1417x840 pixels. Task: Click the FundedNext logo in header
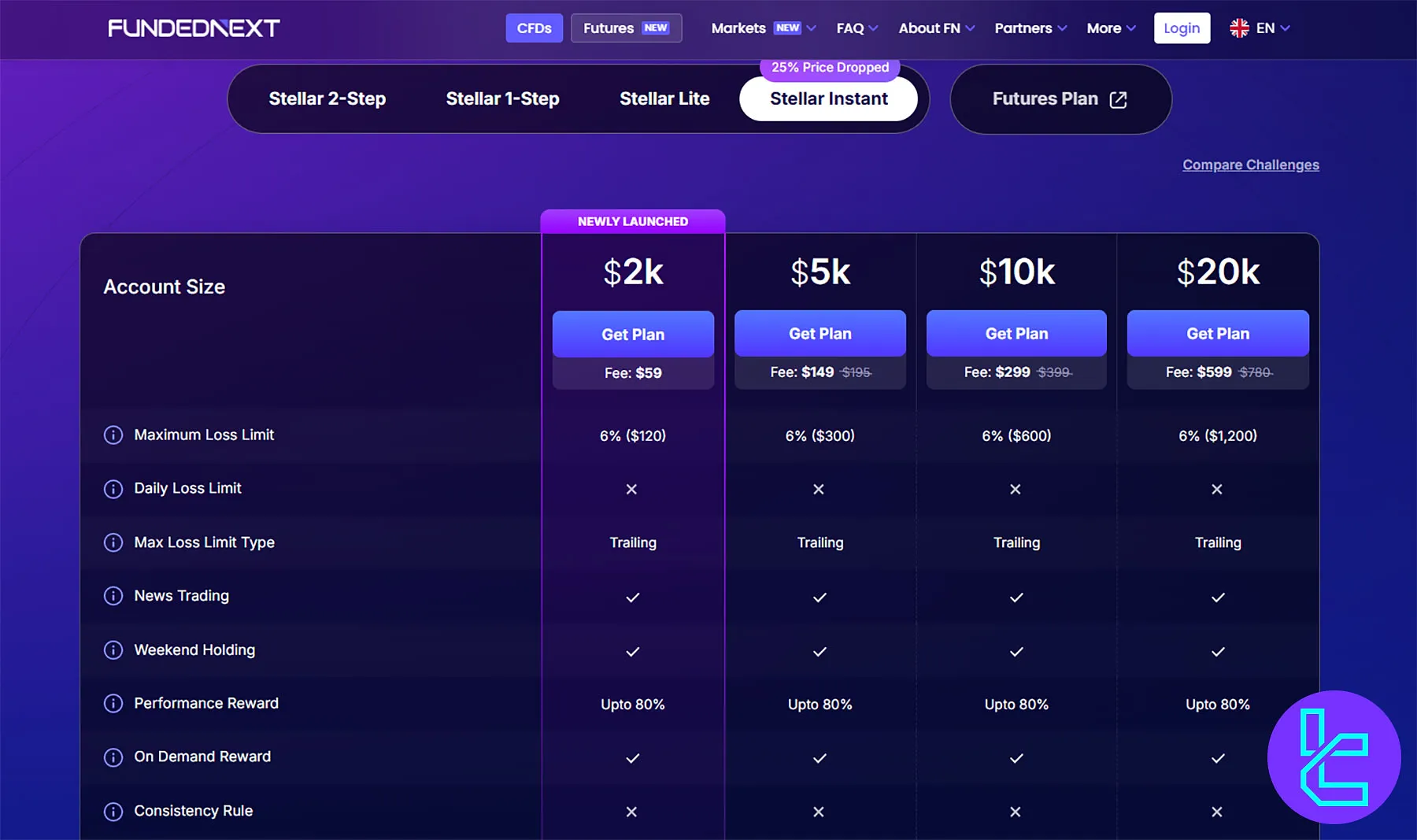tap(194, 28)
